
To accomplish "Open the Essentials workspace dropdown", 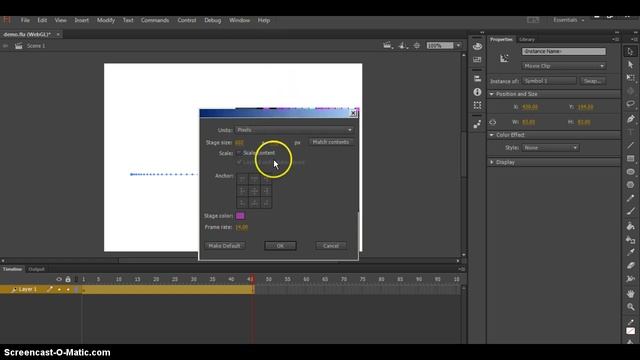I will [569, 20].
